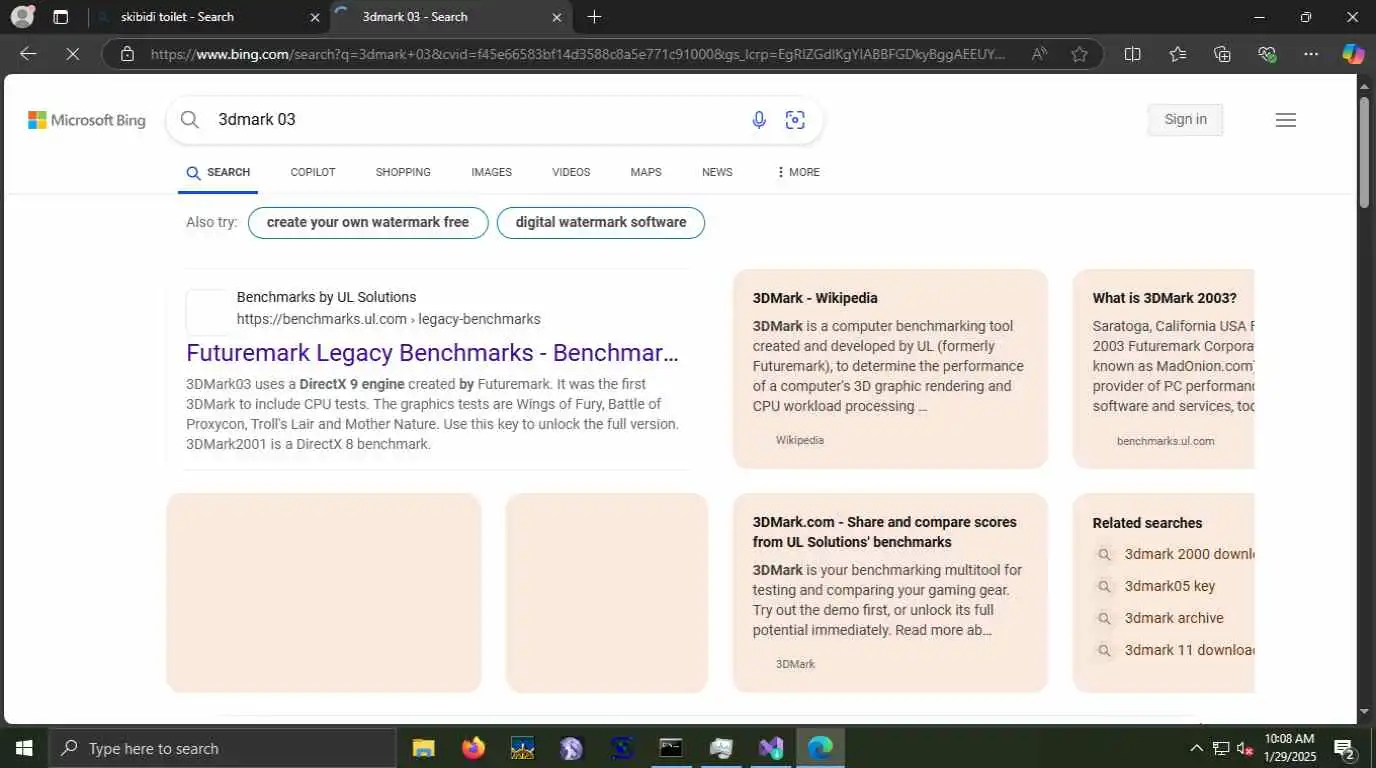This screenshot has width=1376, height=768.
Task: Launch Firefox from taskbar
Action: [x=473, y=748]
